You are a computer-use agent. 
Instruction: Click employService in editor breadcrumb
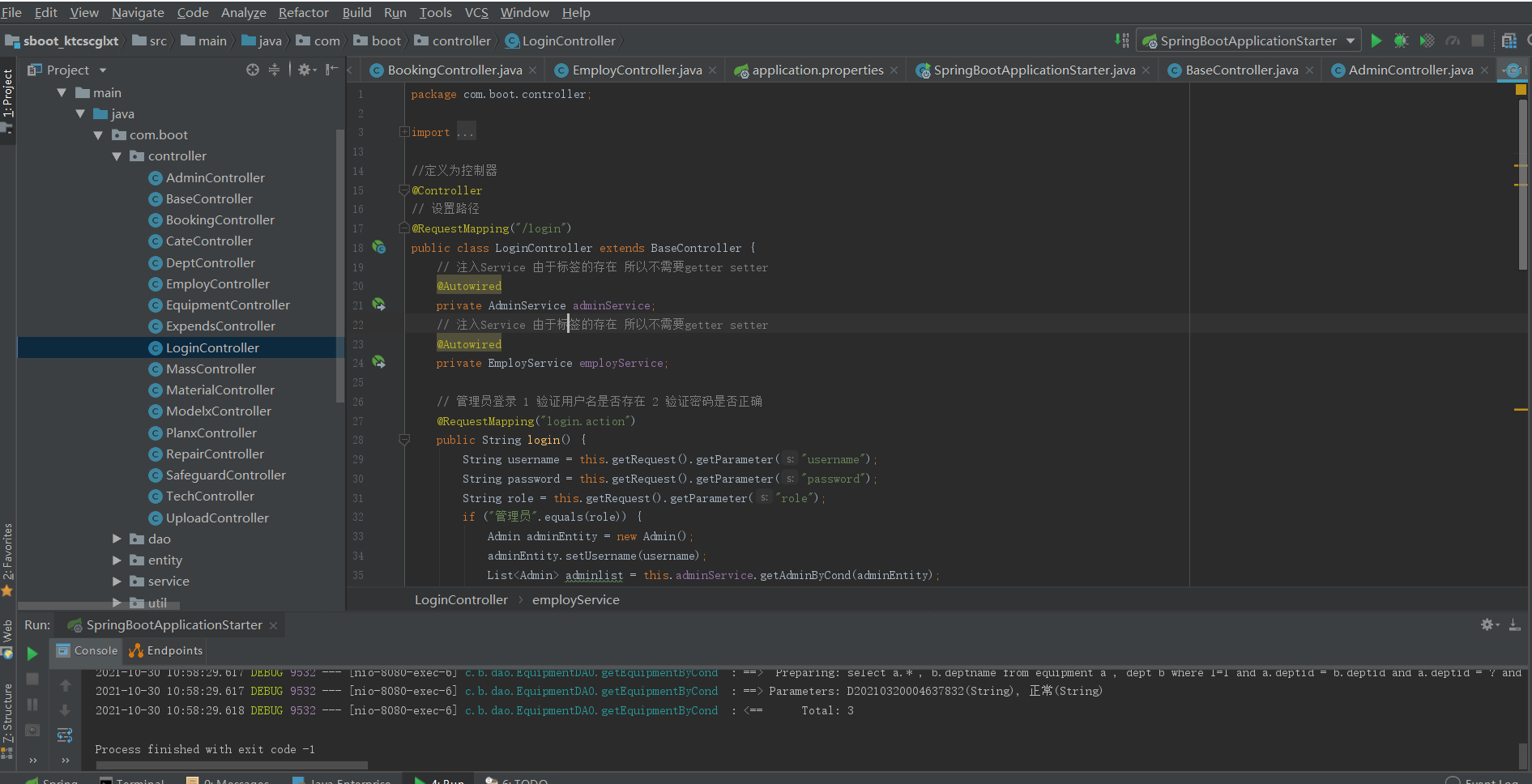click(x=575, y=600)
